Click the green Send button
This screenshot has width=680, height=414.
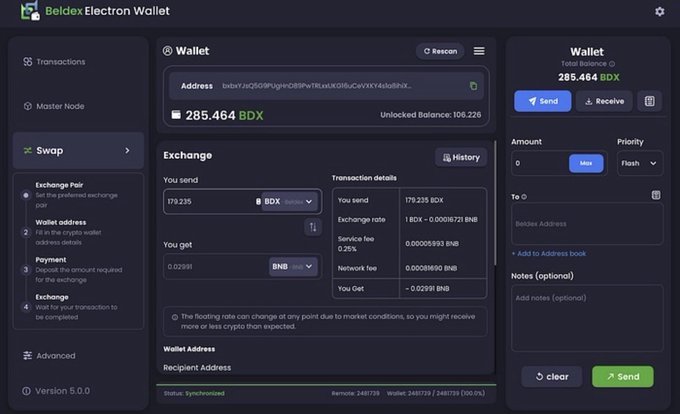(623, 376)
